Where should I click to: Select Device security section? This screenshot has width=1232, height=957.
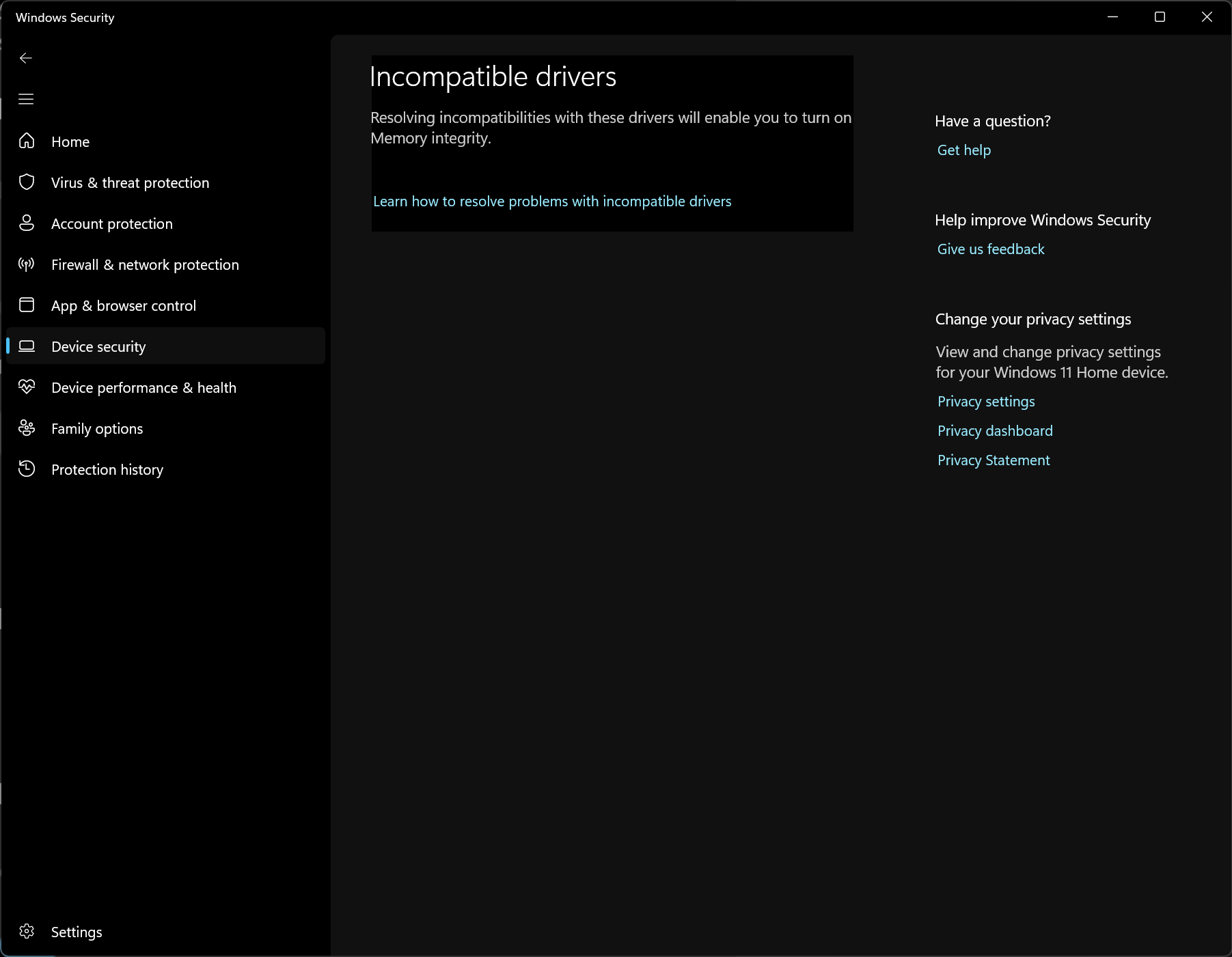[x=165, y=346]
